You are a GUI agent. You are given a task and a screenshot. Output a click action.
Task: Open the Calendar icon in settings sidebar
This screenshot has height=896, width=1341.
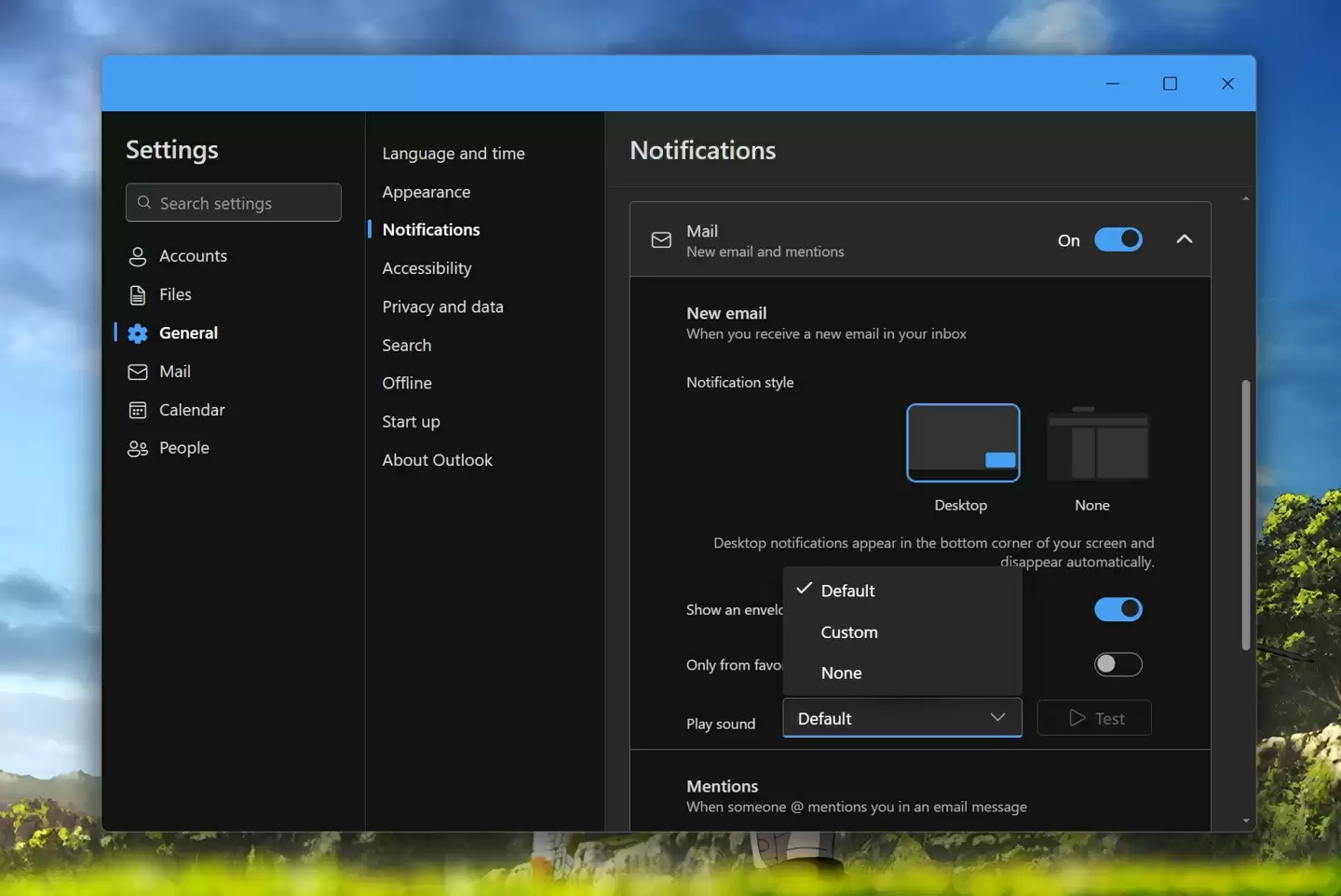pyautogui.click(x=138, y=410)
